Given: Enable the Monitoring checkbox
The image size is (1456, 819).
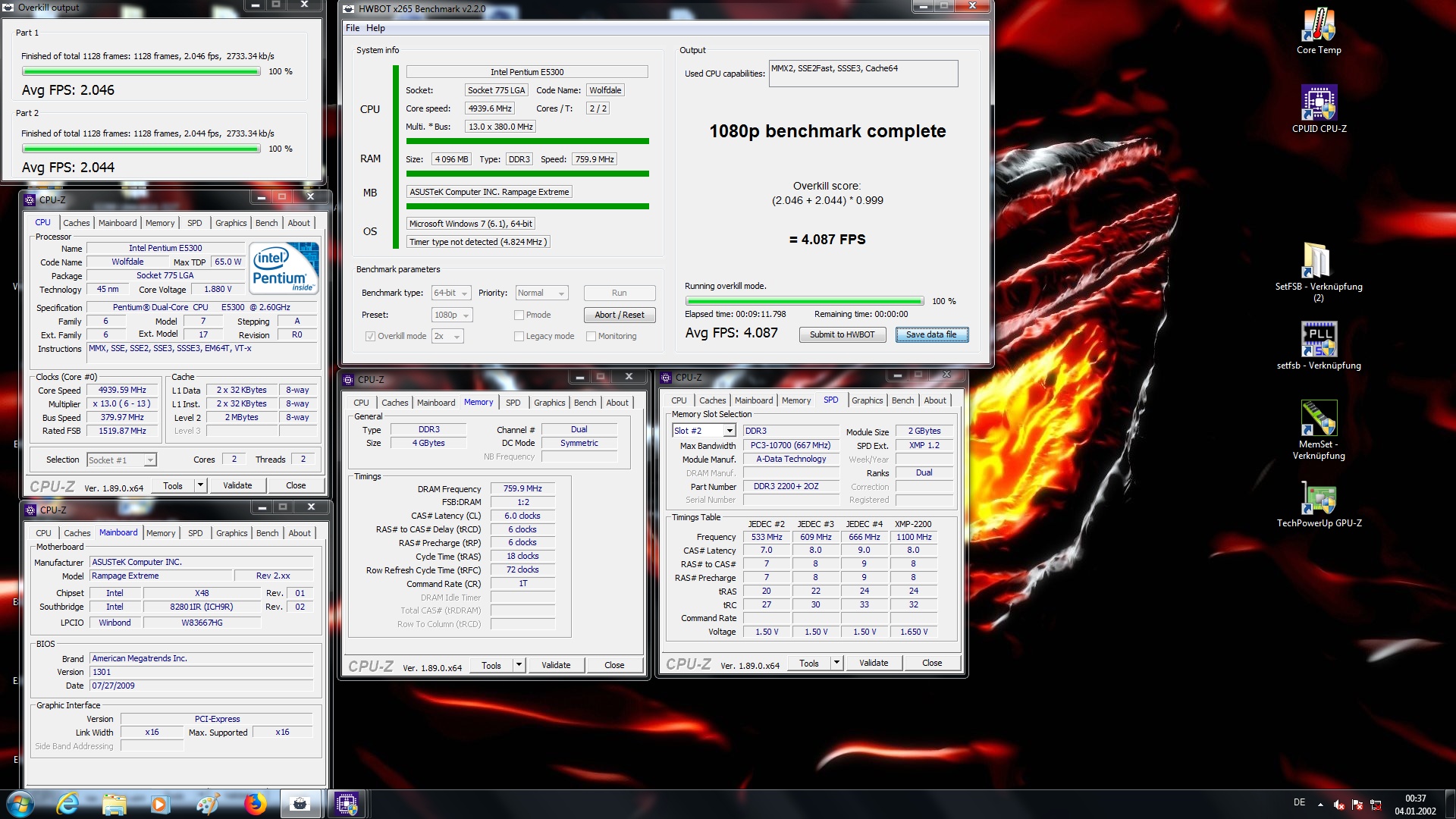Looking at the screenshot, I should coord(591,336).
